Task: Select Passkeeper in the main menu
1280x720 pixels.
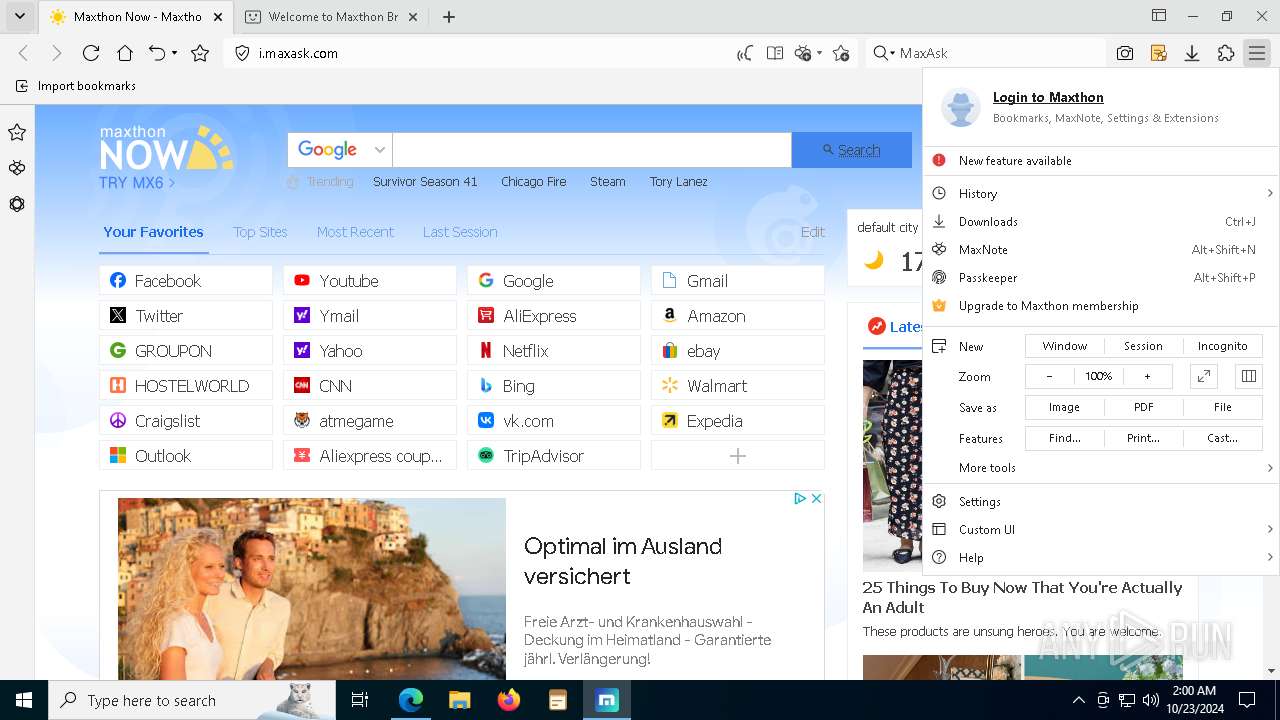Action: 1101,278
